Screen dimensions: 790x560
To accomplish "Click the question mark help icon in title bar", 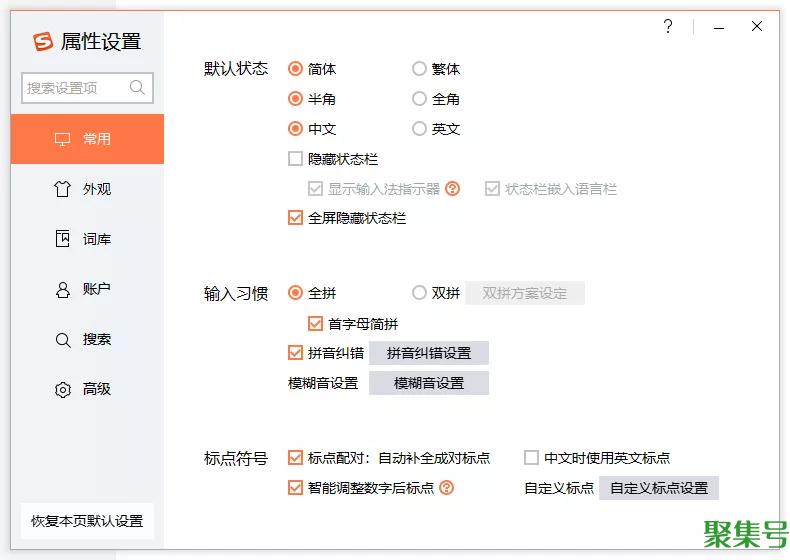I will 668,27.
